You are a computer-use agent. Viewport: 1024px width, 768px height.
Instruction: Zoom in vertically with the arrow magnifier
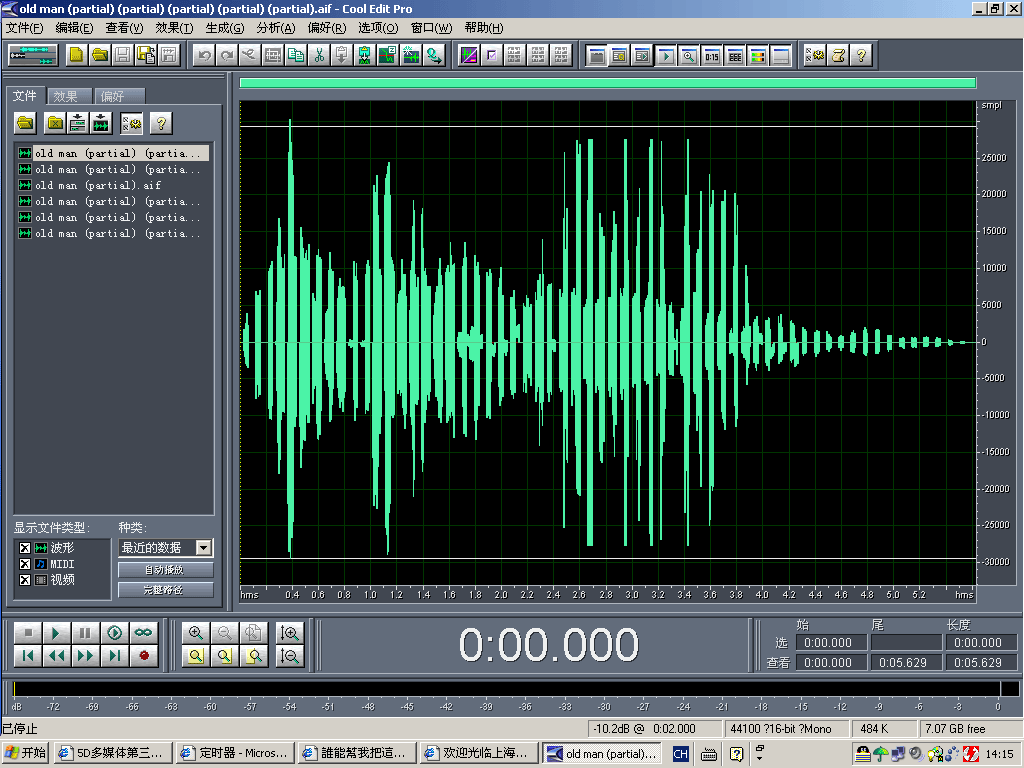click(290, 632)
